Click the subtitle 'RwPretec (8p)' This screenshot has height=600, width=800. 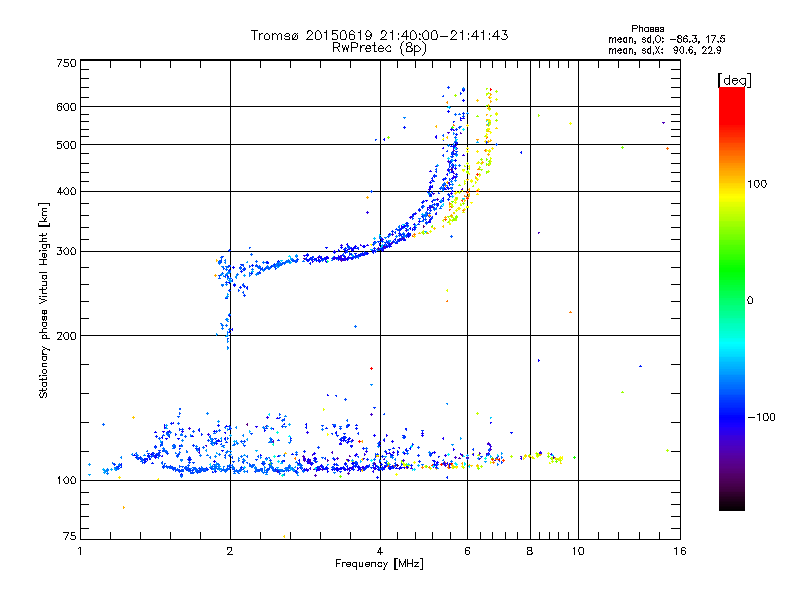(379, 48)
